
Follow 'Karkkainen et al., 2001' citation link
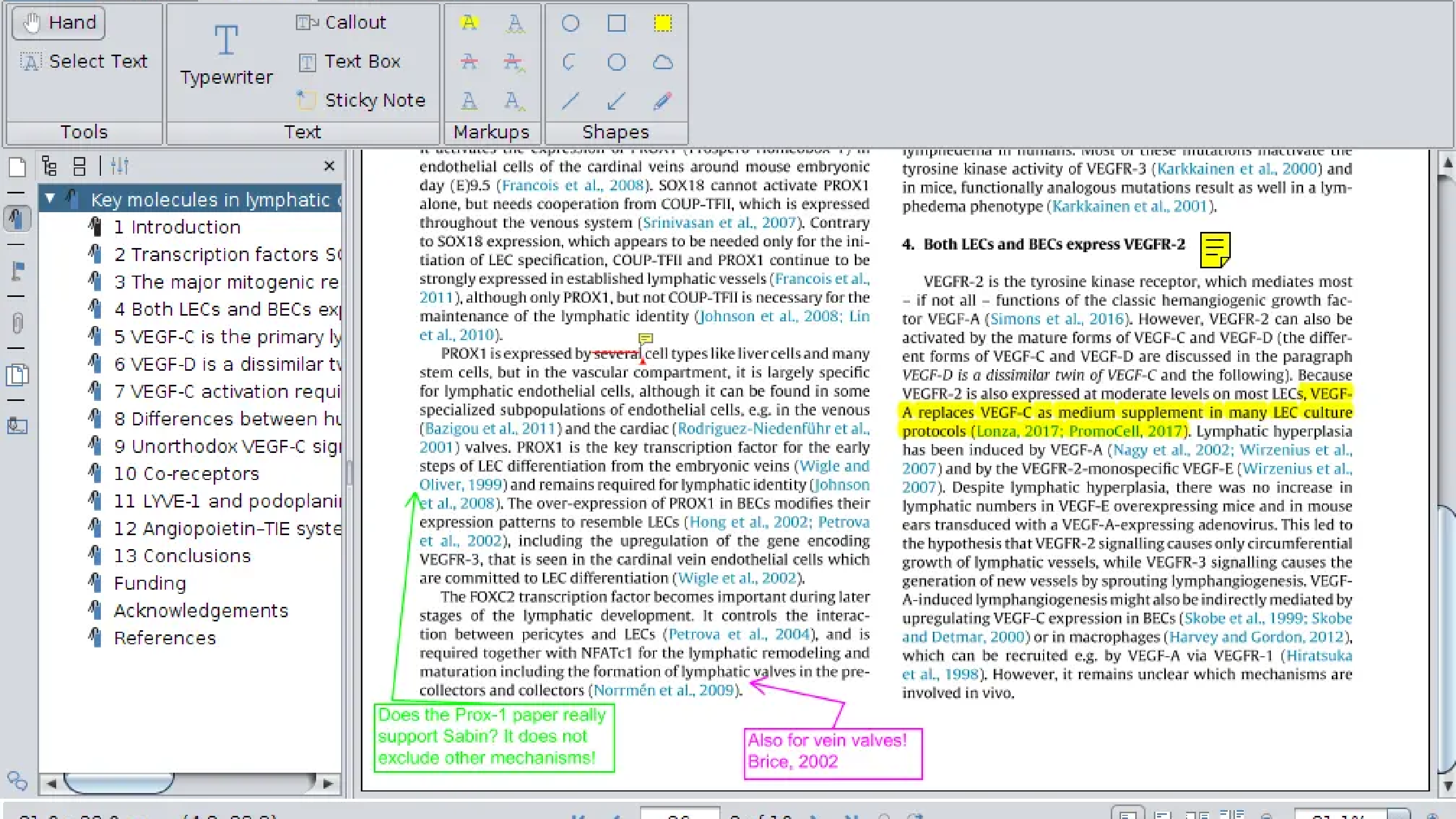1130,206
